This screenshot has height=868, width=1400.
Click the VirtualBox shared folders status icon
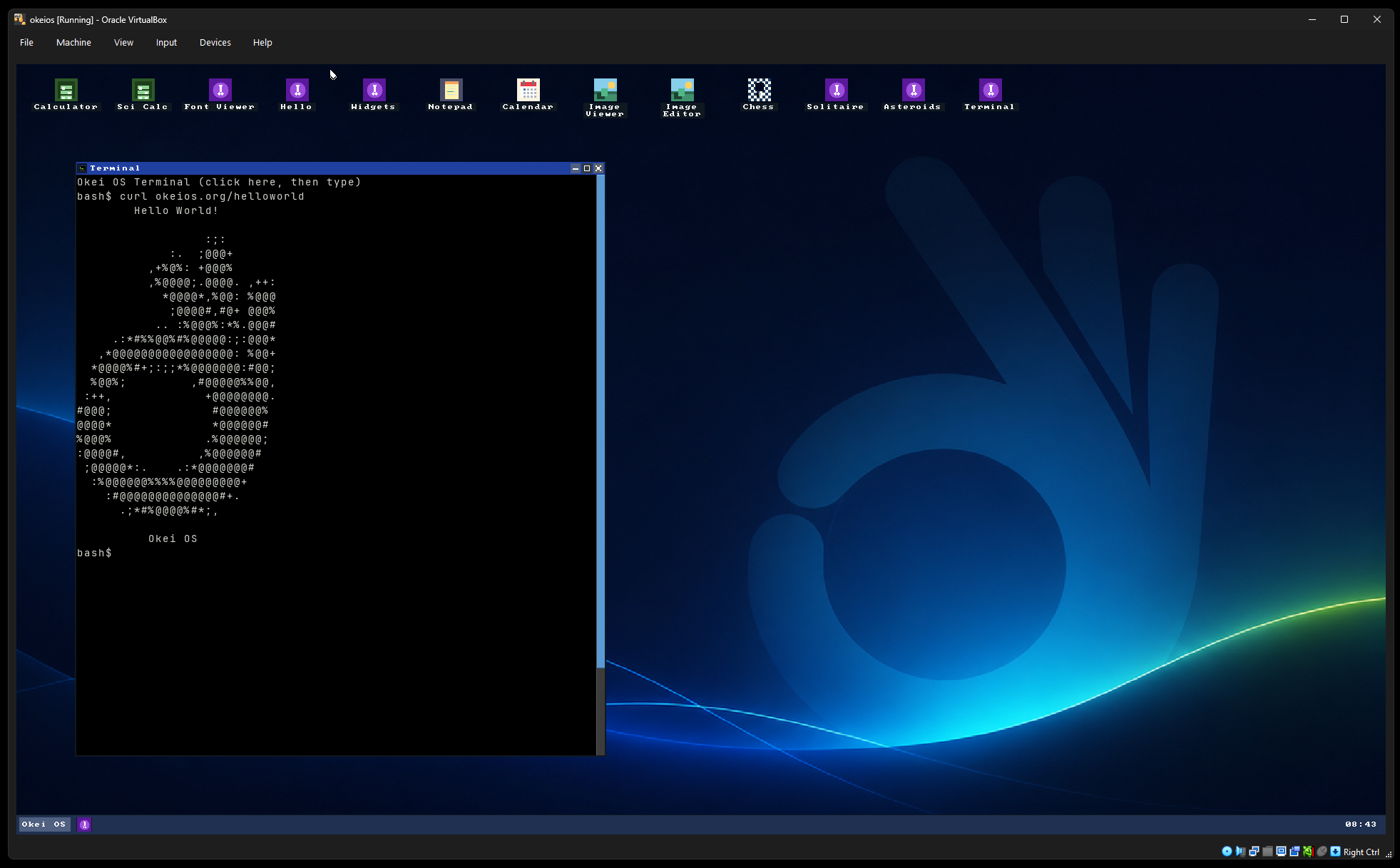[1267, 852]
